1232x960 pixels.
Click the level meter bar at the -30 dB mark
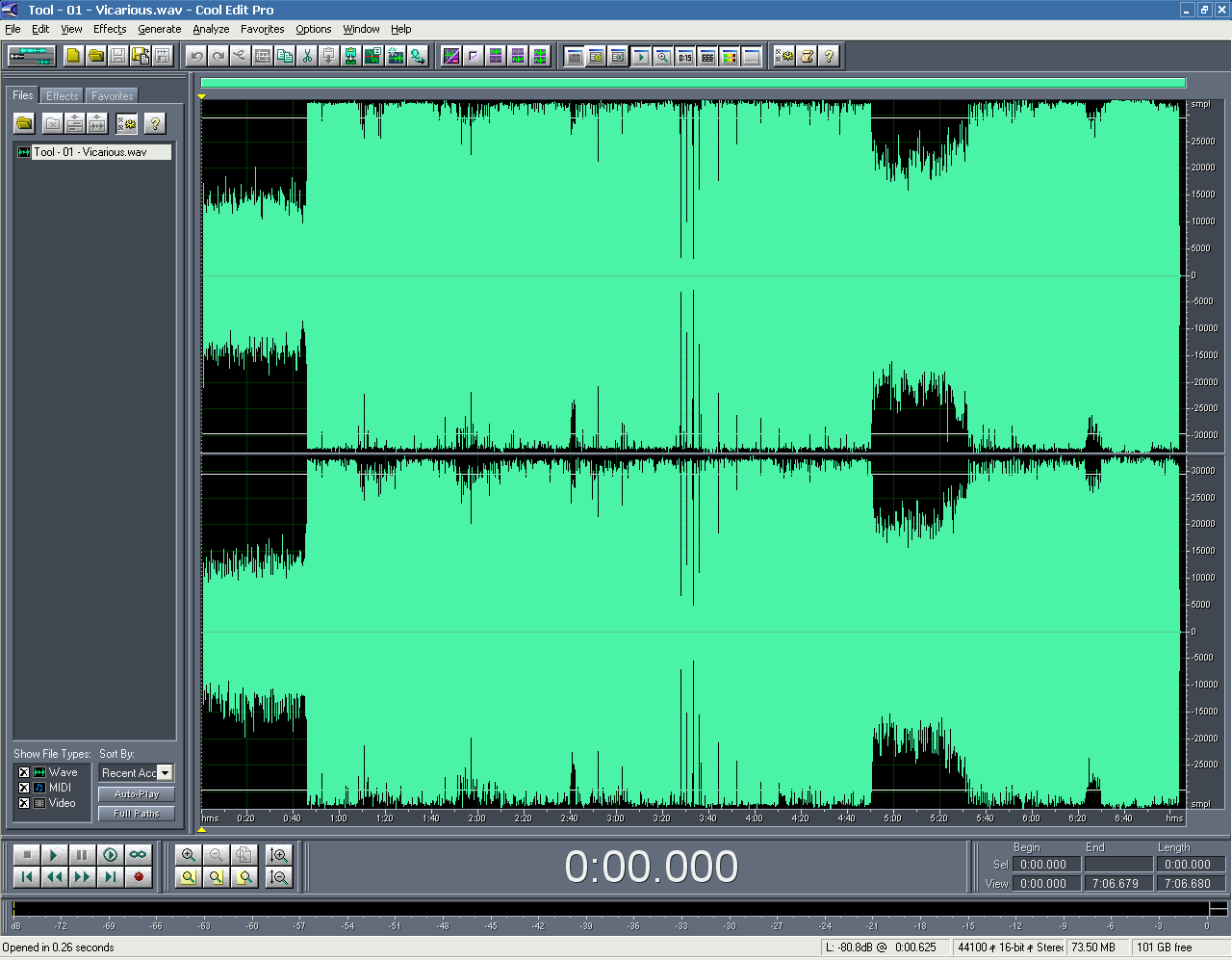click(730, 909)
